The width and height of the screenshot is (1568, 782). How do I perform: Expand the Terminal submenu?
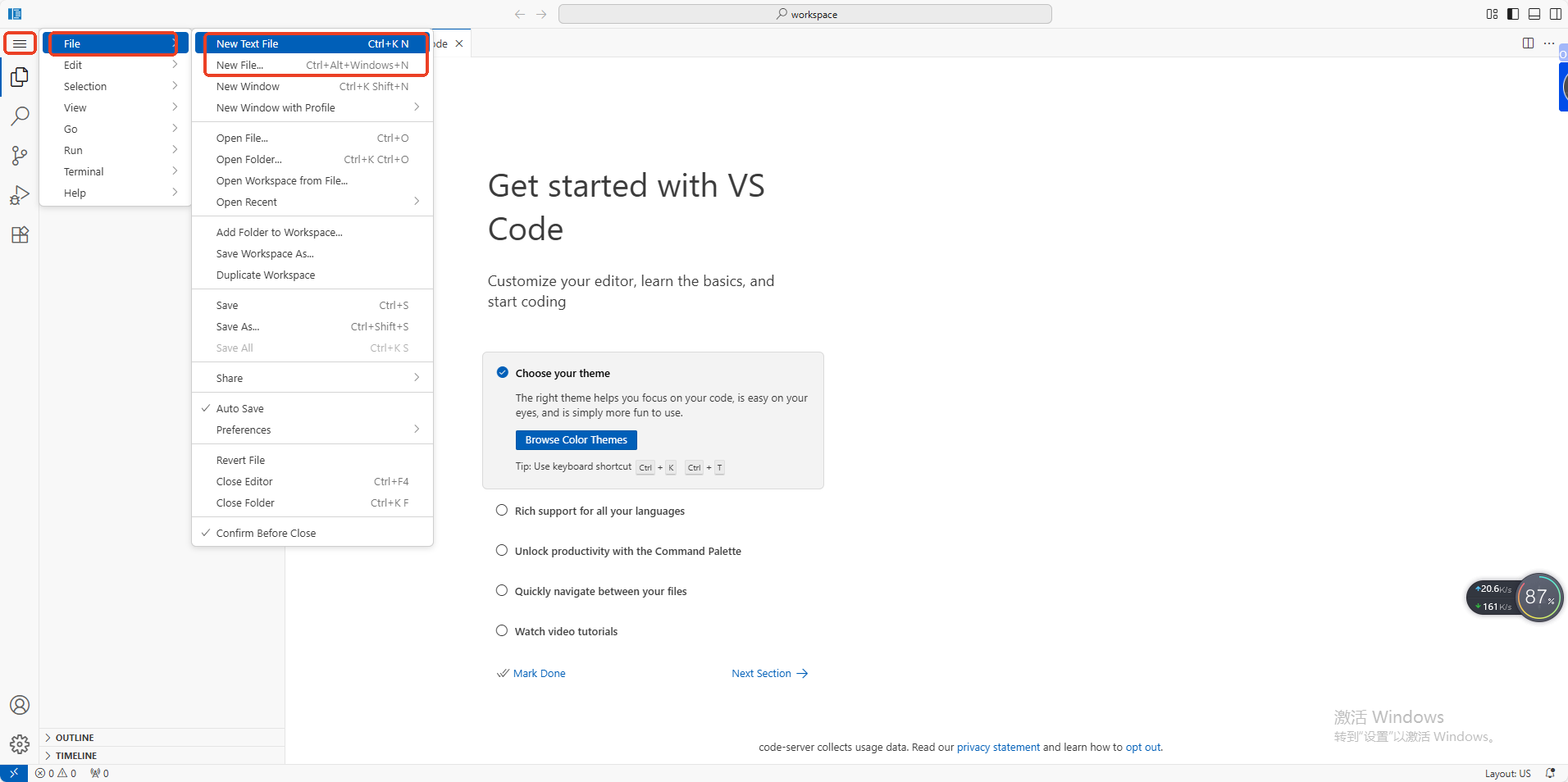(116, 171)
